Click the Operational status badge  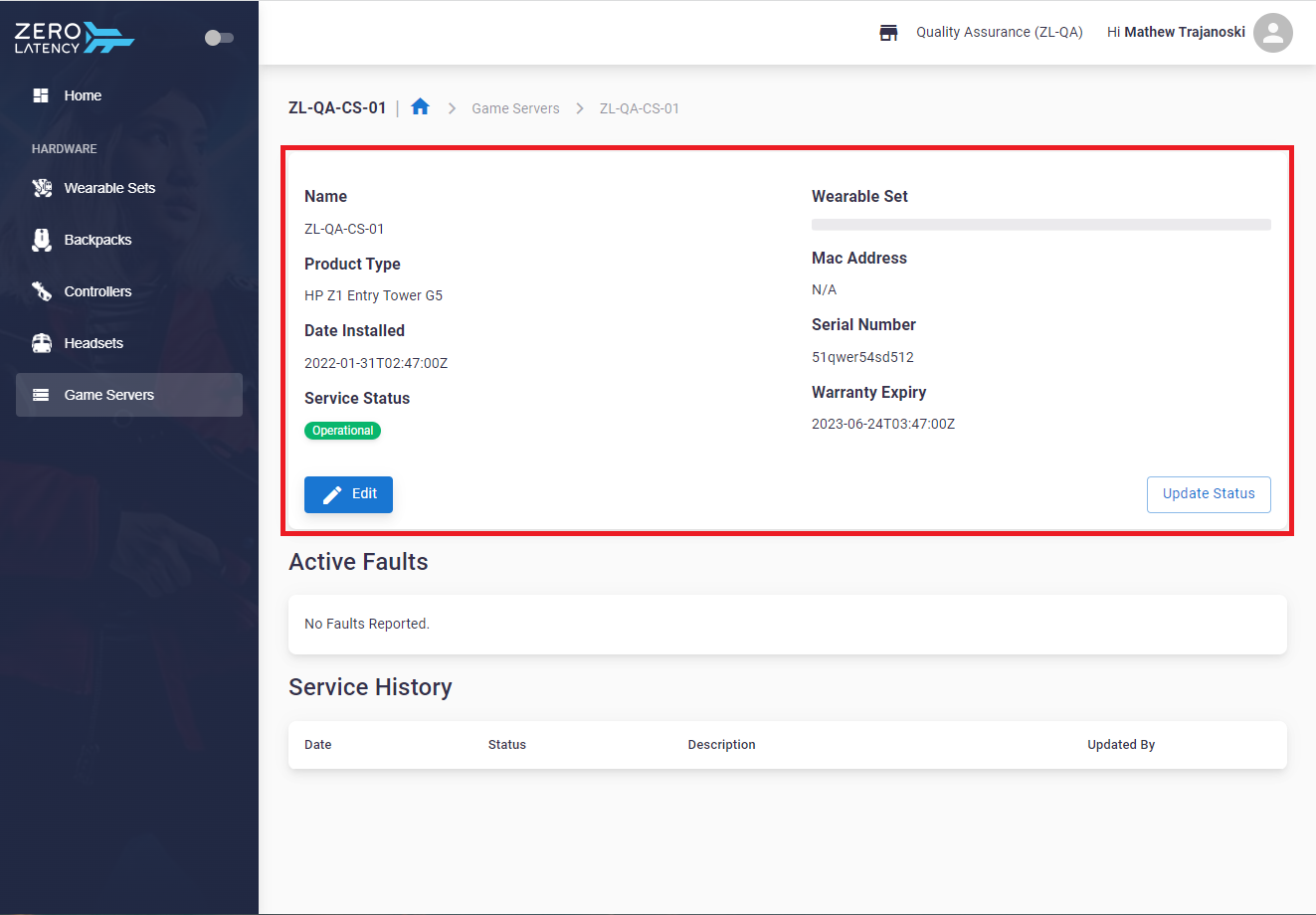tap(342, 431)
